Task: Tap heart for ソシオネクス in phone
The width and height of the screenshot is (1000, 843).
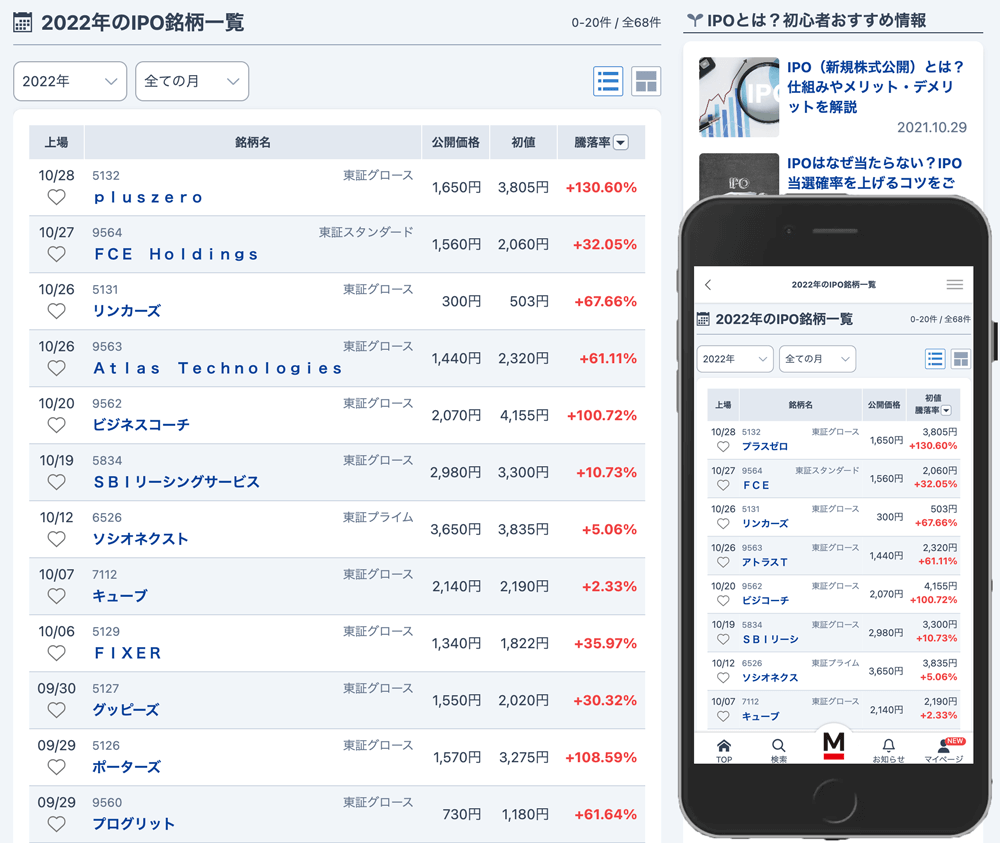Action: (x=723, y=678)
